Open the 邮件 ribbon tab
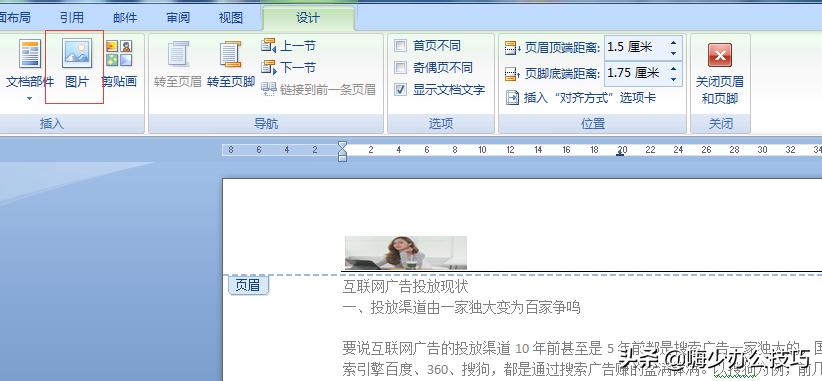The width and height of the screenshot is (822, 381). click(x=125, y=18)
